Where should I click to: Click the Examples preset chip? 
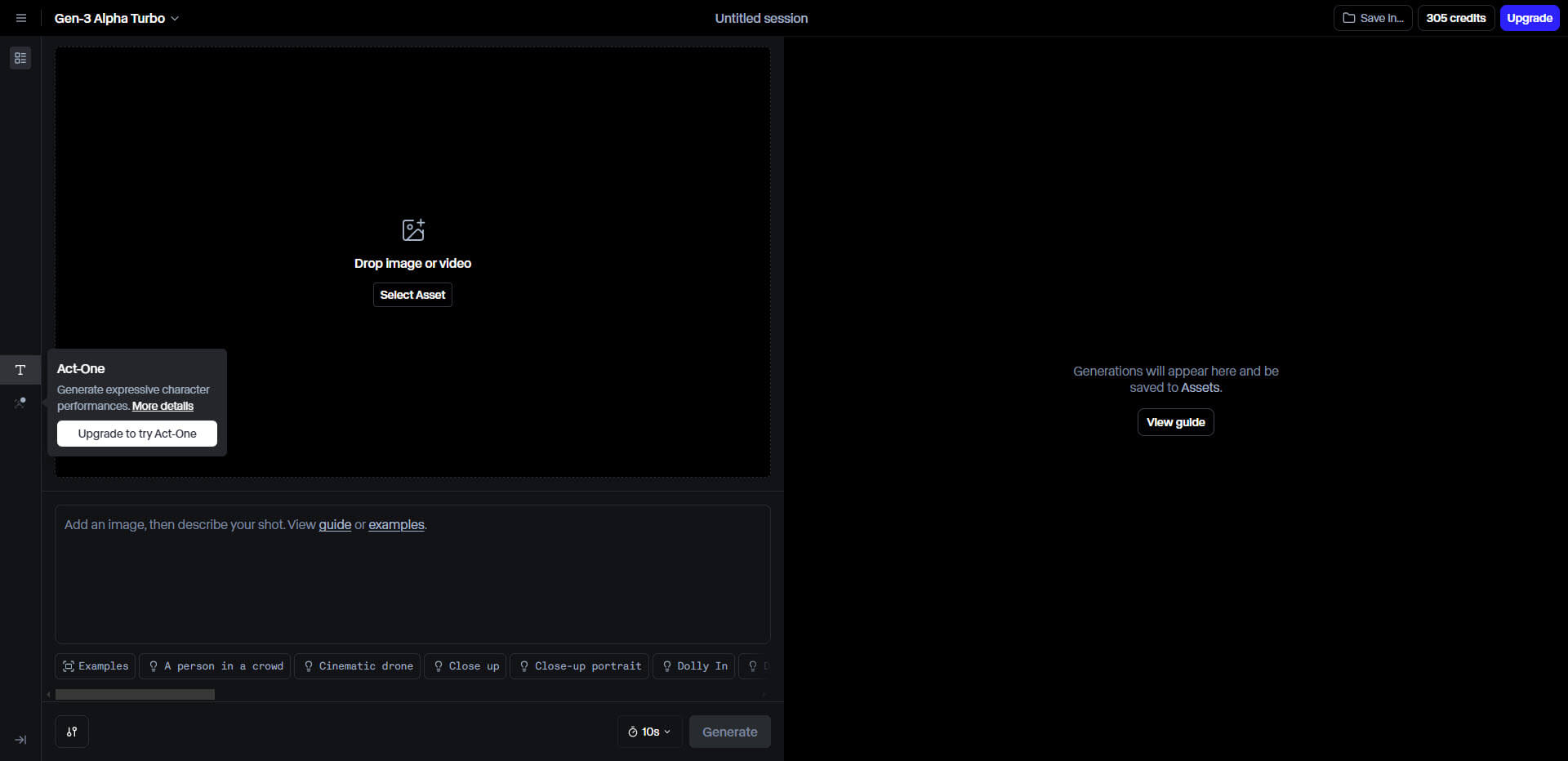coord(96,666)
